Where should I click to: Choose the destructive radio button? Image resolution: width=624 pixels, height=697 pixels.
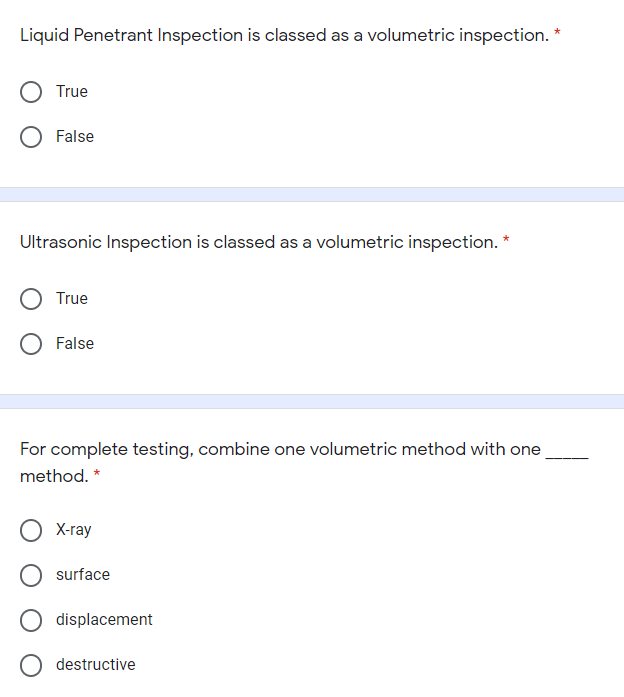[31, 665]
